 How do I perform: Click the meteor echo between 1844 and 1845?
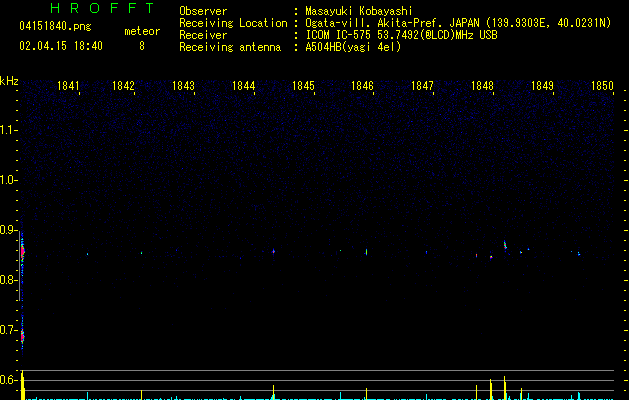(274, 252)
